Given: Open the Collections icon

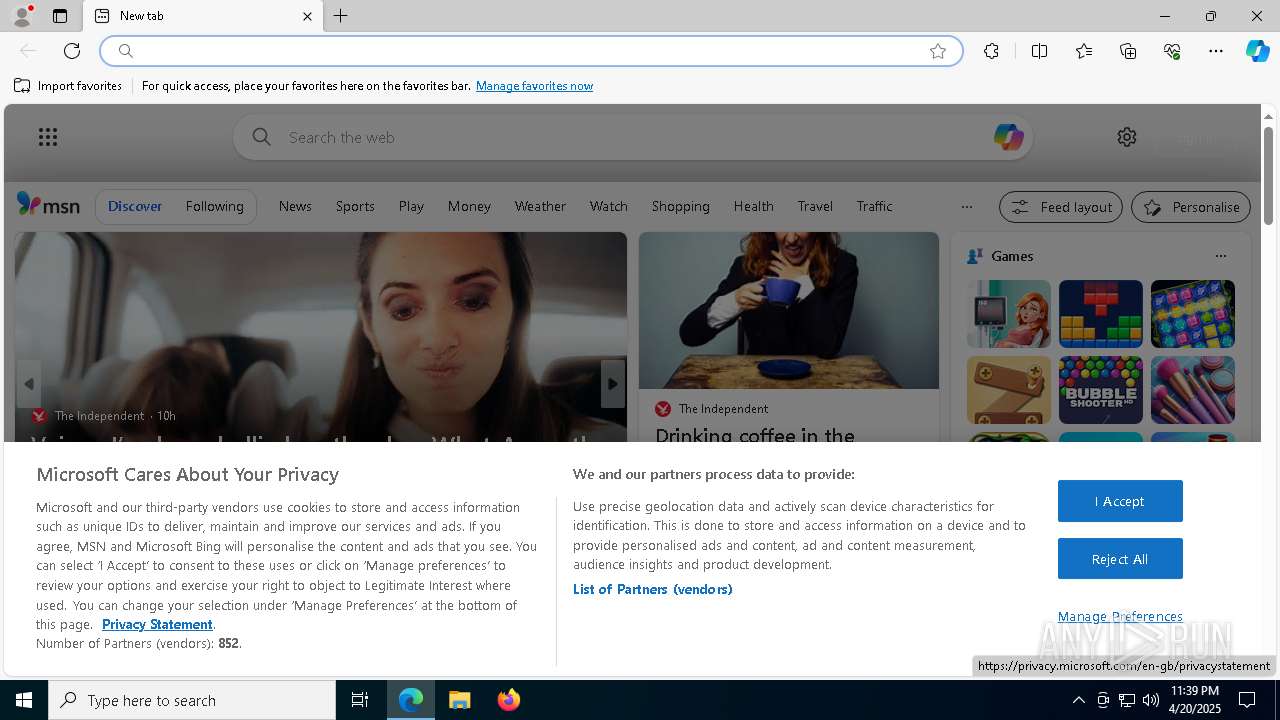Looking at the screenshot, I should 1128,51.
